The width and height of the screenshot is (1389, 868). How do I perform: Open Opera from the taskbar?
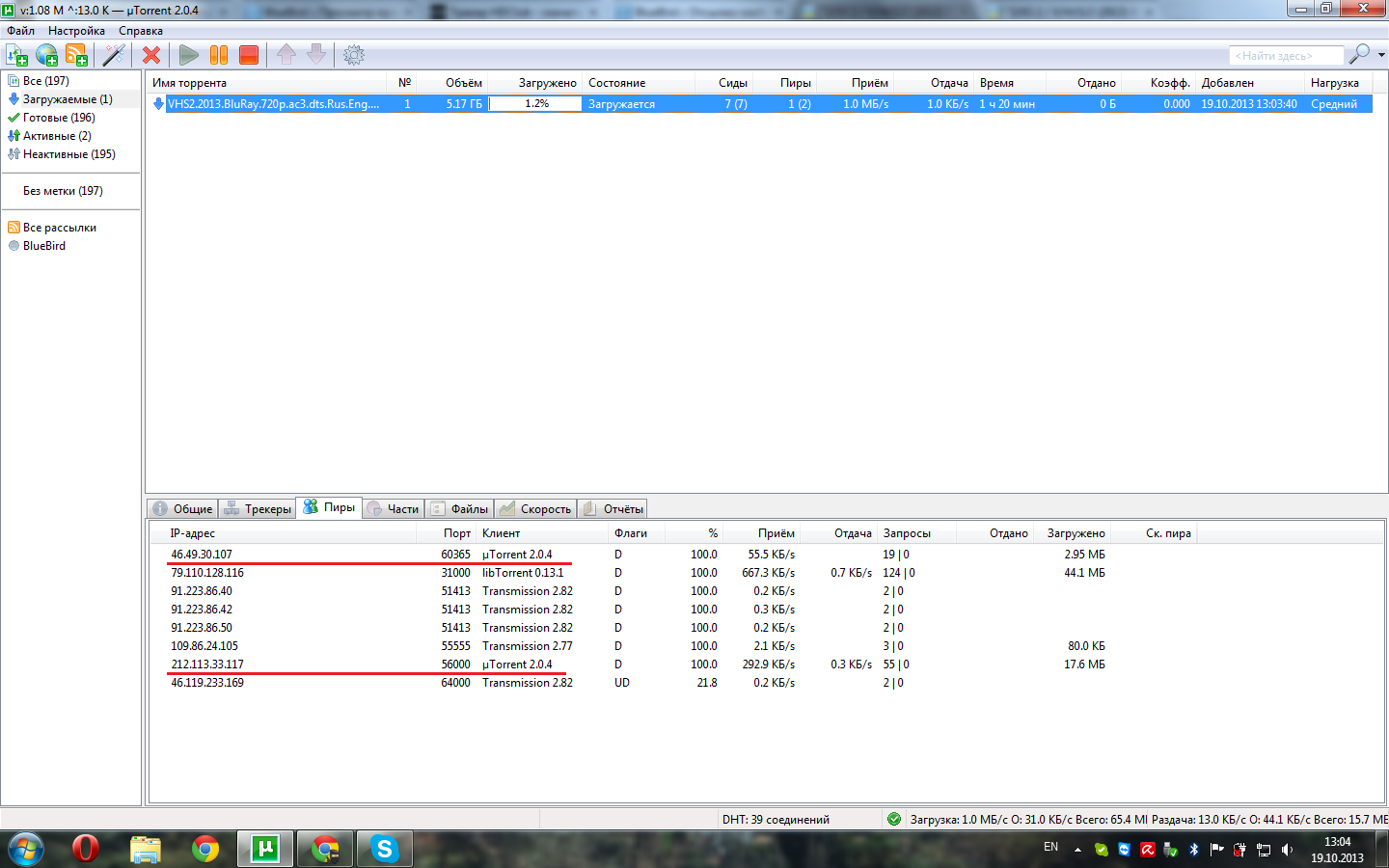[x=86, y=849]
